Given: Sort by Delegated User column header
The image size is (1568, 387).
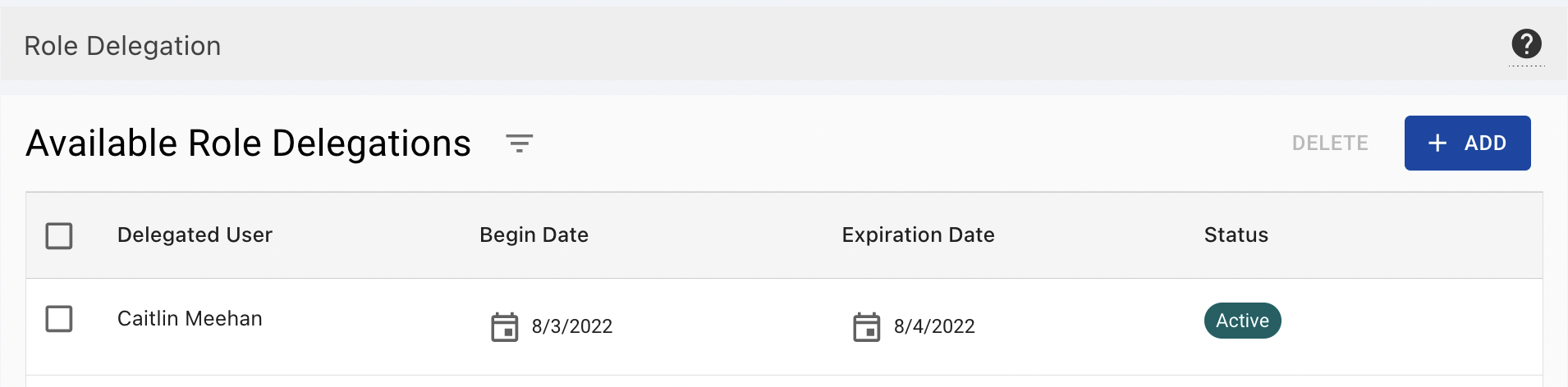Looking at the screenshot, I should [x=195, y=235].
